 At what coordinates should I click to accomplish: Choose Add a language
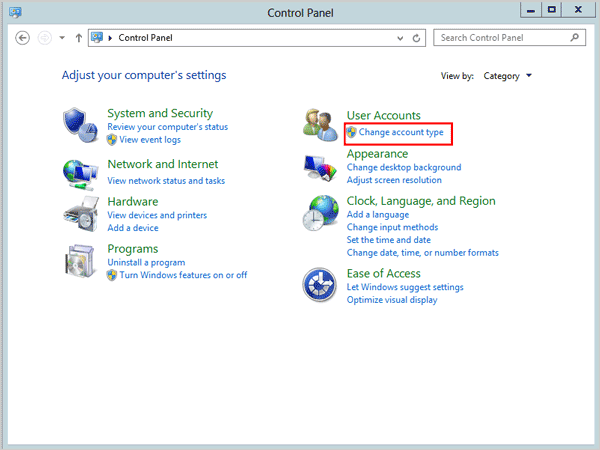click(x=378, y=215)
